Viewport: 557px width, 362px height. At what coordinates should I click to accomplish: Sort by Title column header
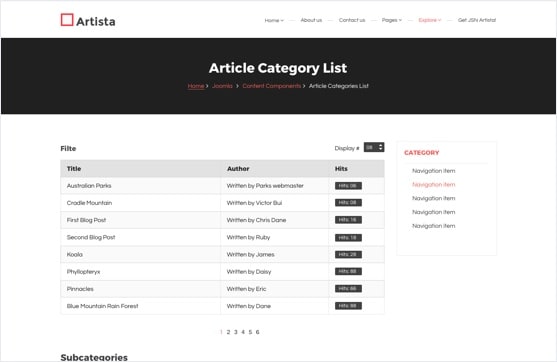(74, 169)
